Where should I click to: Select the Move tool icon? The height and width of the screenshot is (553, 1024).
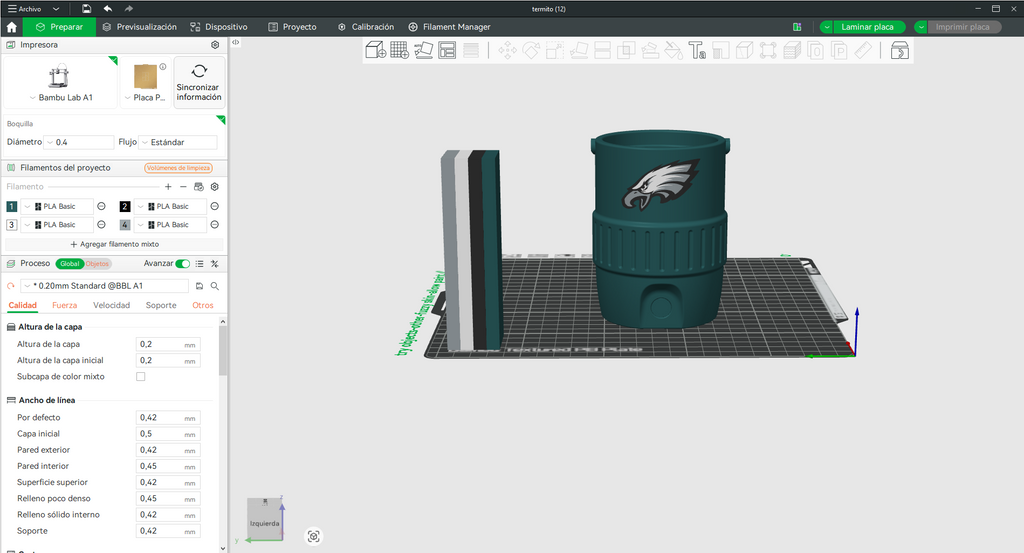(507, 50)
